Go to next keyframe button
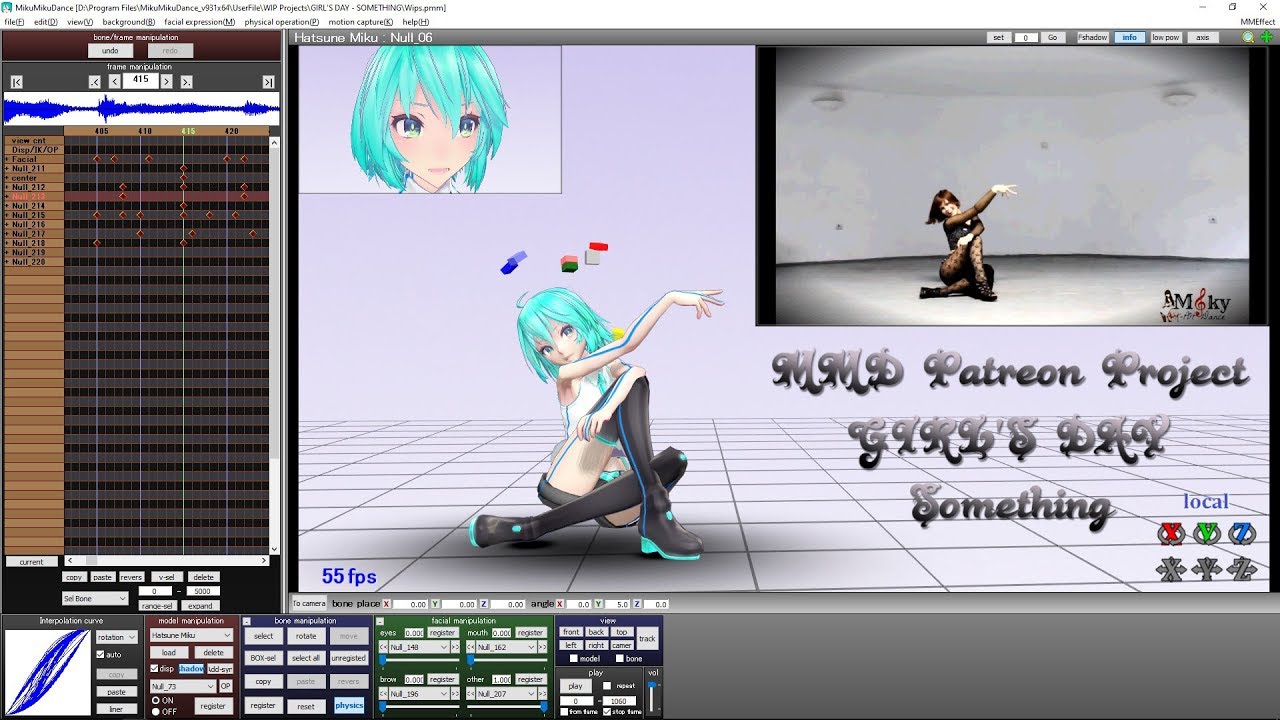This screenshot has height=720, width=1280. pos(186,82)
